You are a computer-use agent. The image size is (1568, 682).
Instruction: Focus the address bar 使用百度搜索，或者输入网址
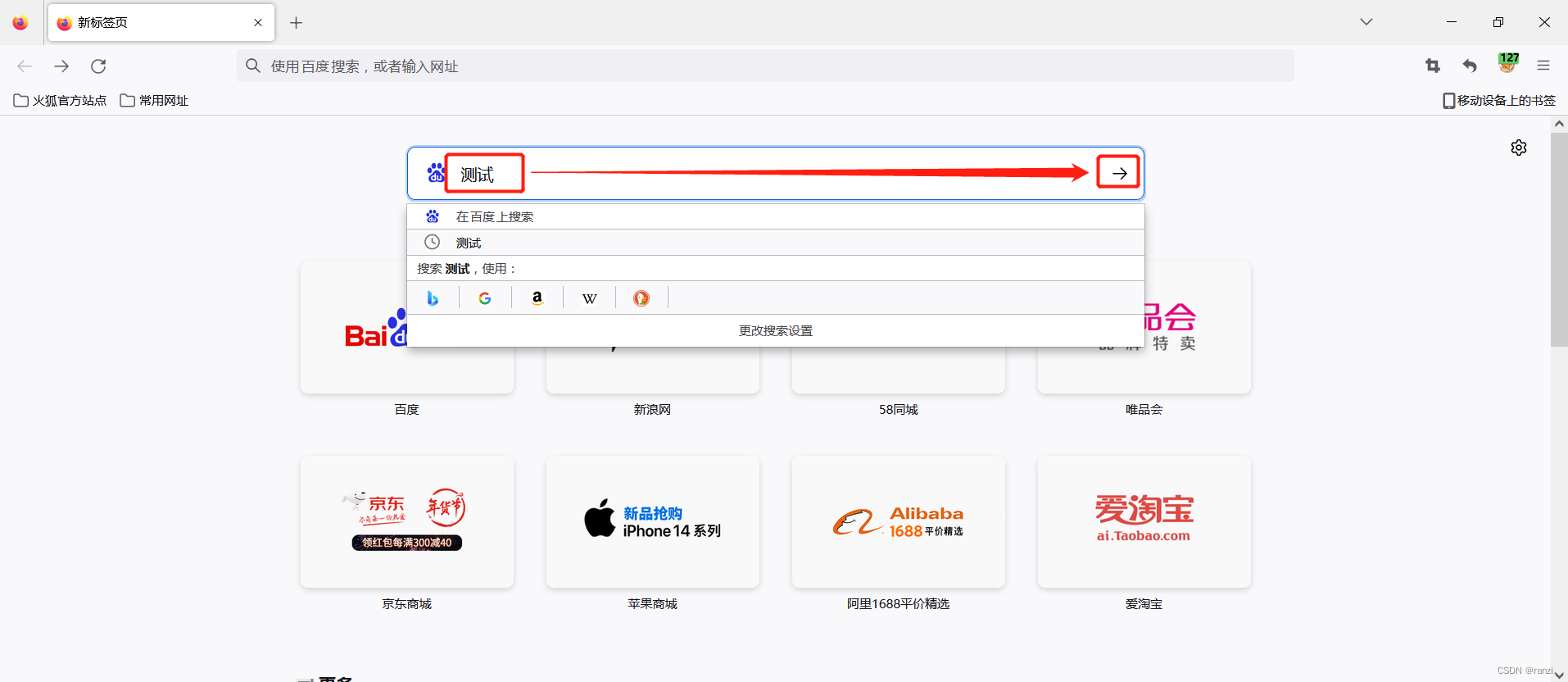point(765,66)
